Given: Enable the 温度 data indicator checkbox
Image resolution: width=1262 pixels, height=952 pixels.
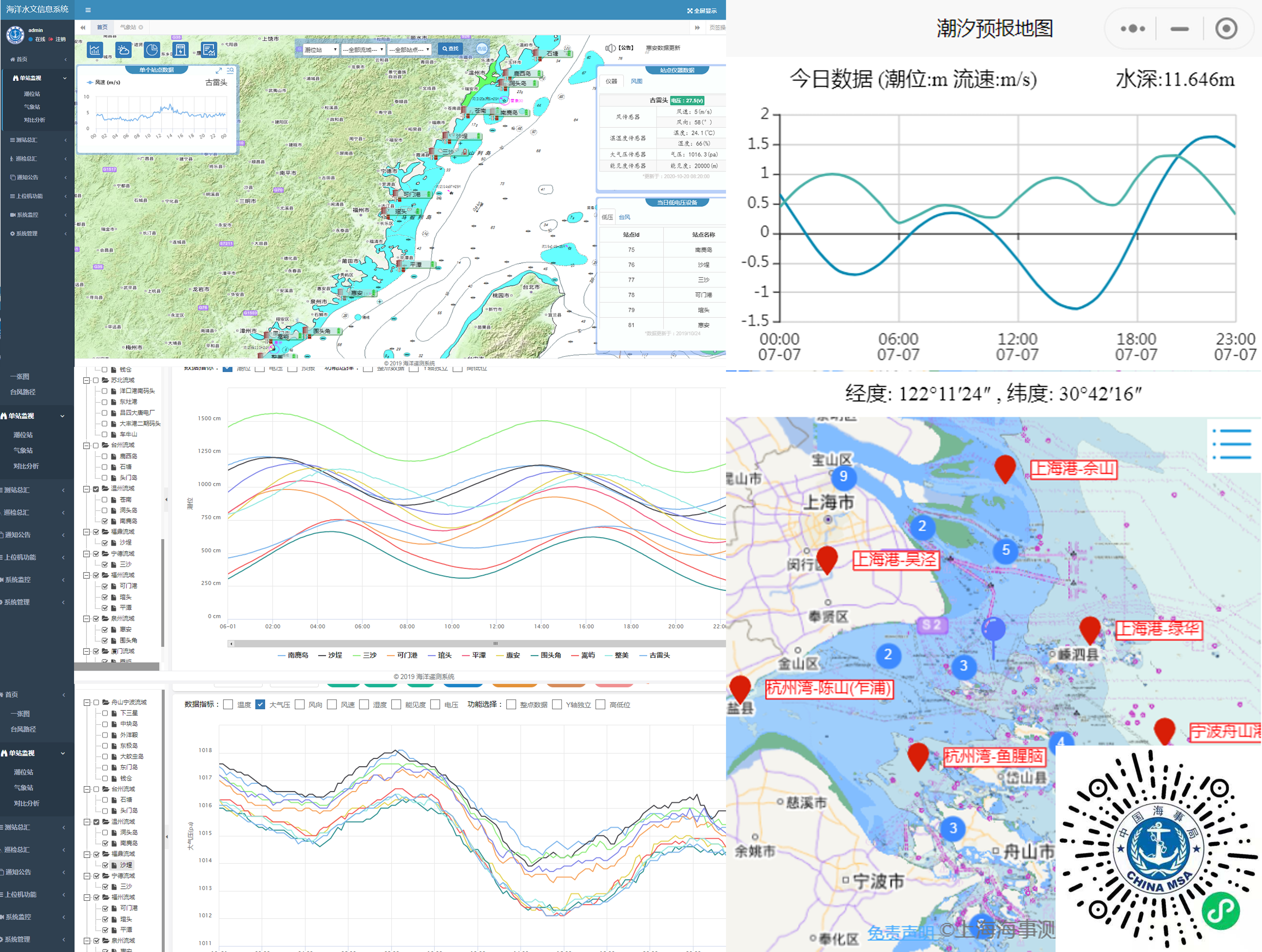Looking at the screenshot, I should pos(228,705).
